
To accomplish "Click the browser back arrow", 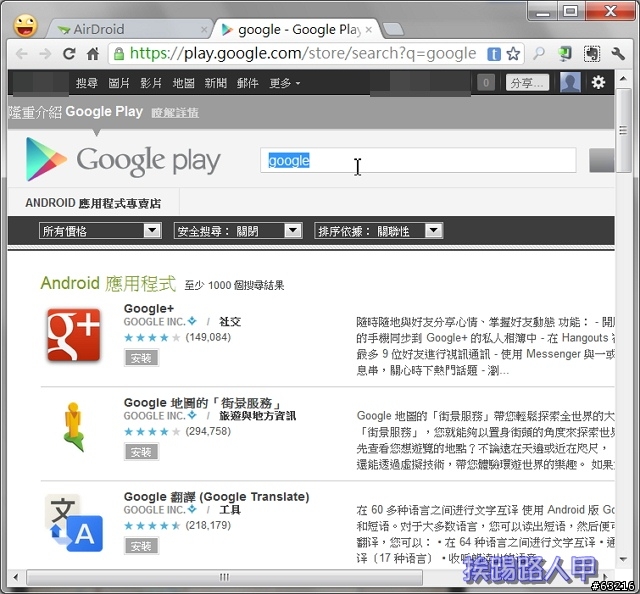I will pos(21,53).
